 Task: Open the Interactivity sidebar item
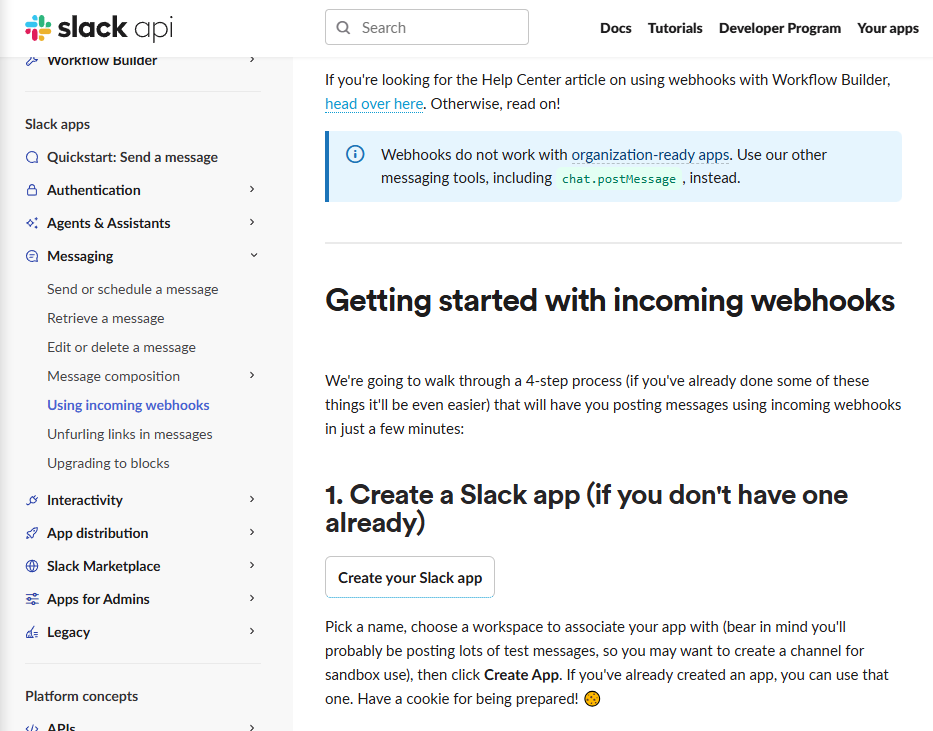[x=84, y=500]
